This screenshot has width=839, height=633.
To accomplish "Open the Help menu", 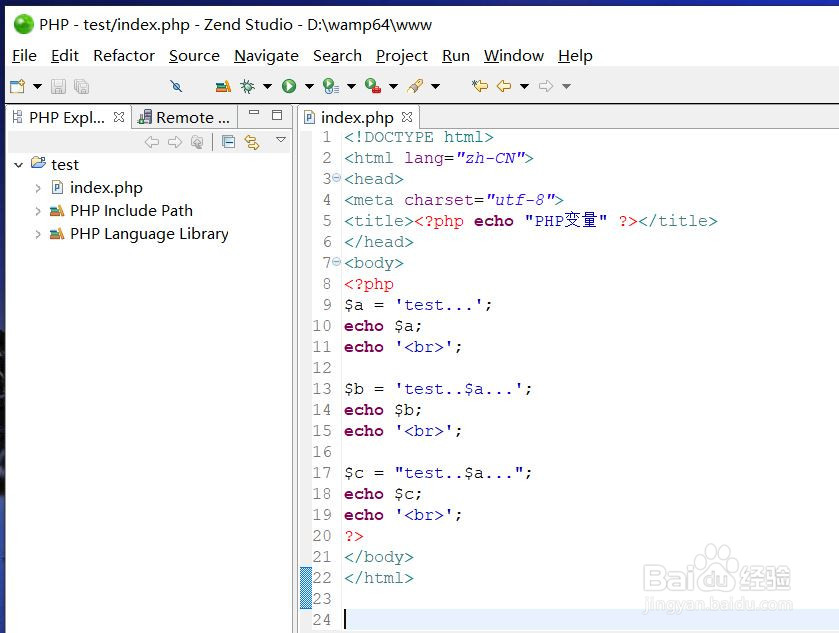I will [x=575, y=56].
